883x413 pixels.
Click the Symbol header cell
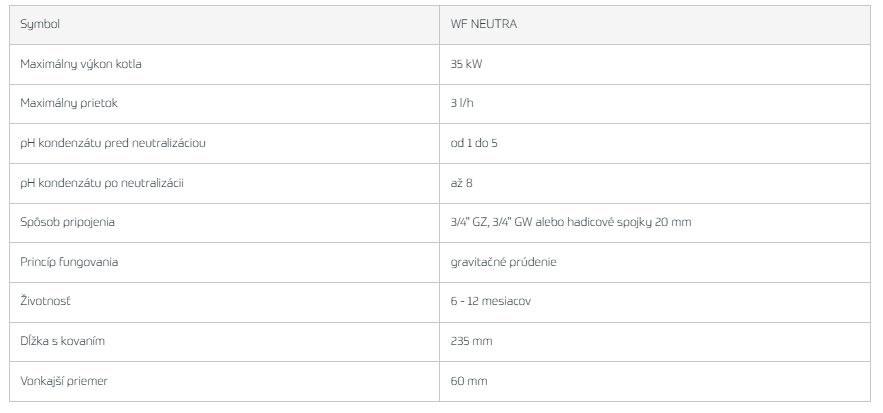[224, 25]
